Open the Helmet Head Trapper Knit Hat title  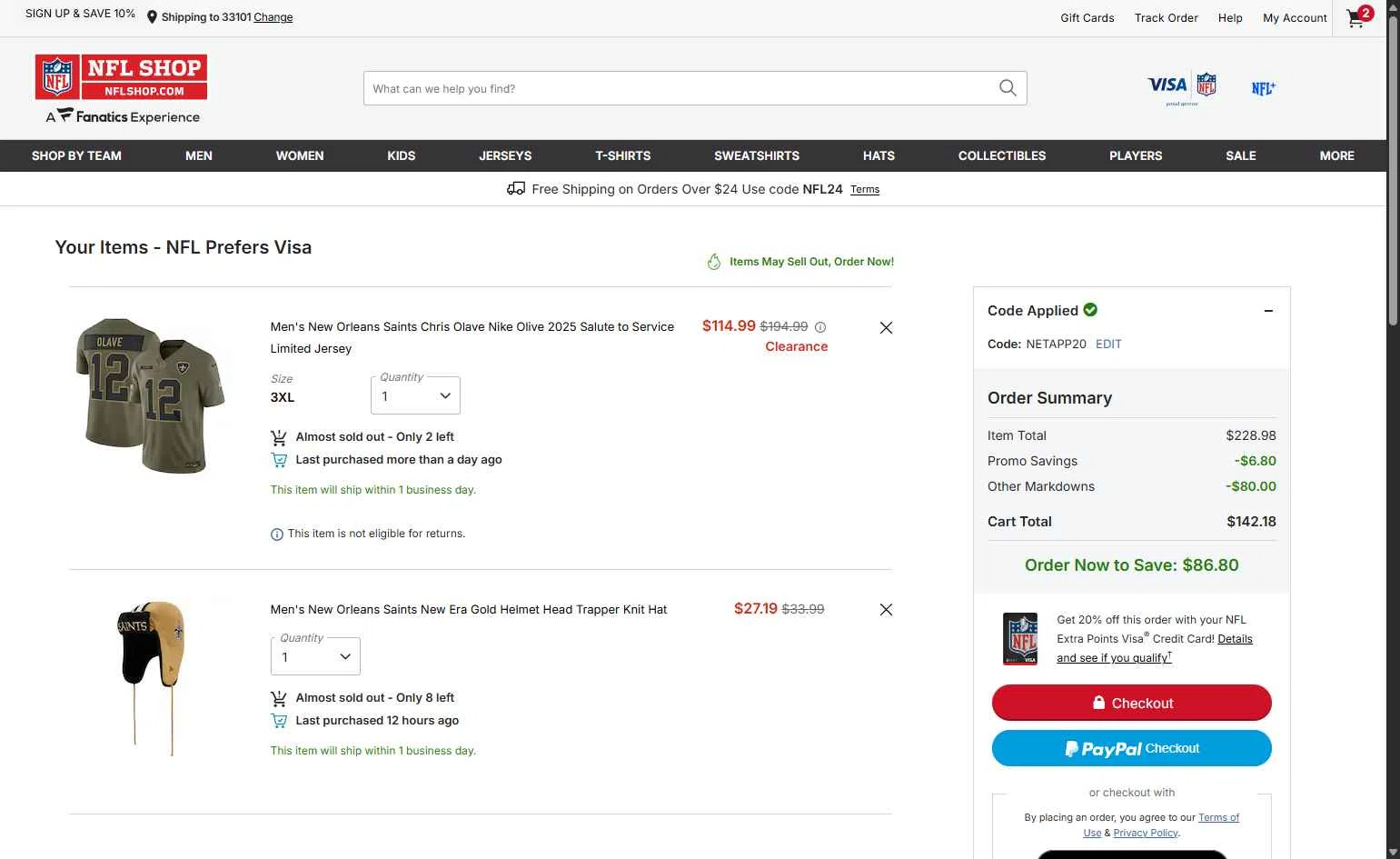coord(469,610)
